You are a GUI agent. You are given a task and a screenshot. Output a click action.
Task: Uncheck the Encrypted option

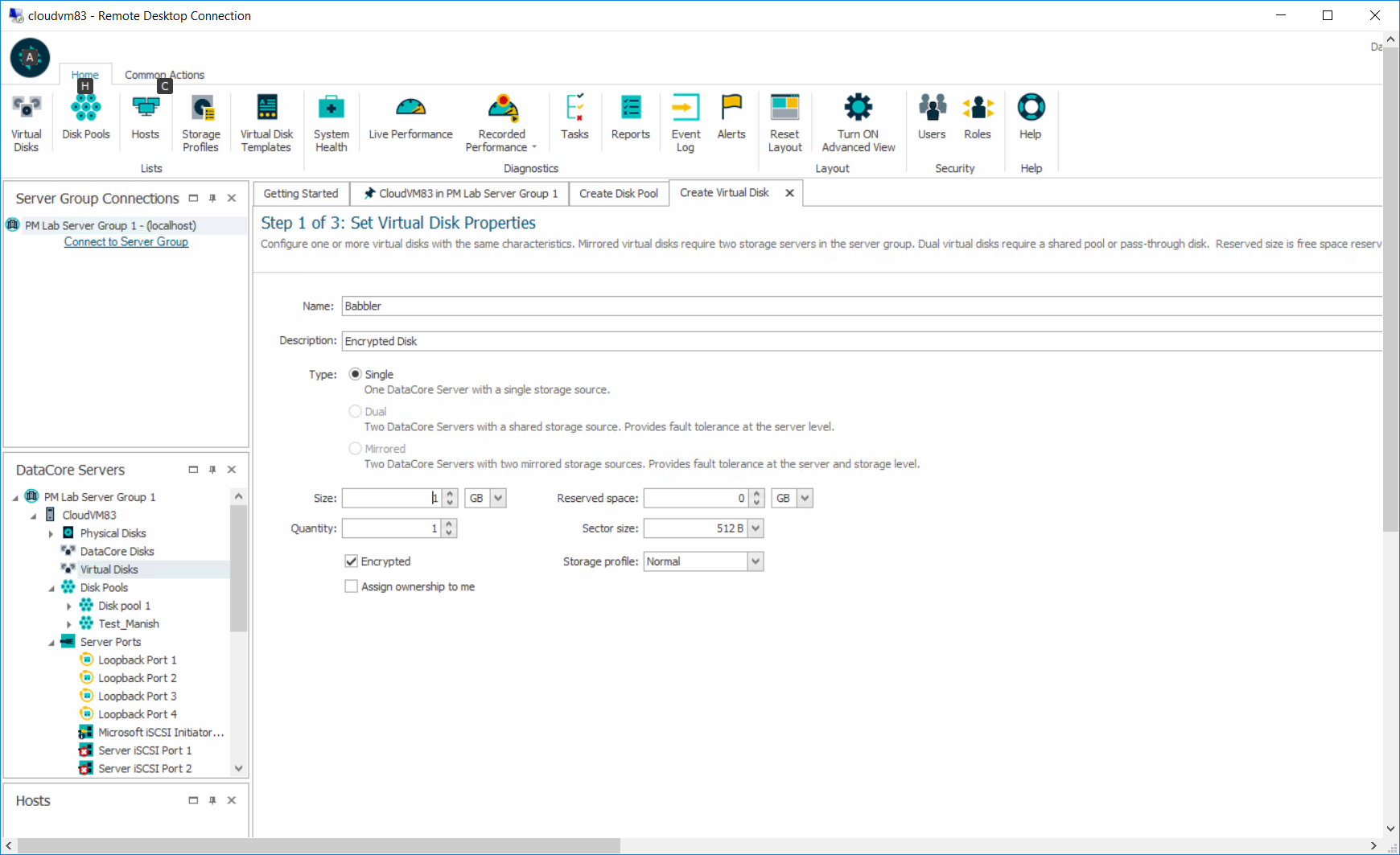click(351, 561)
